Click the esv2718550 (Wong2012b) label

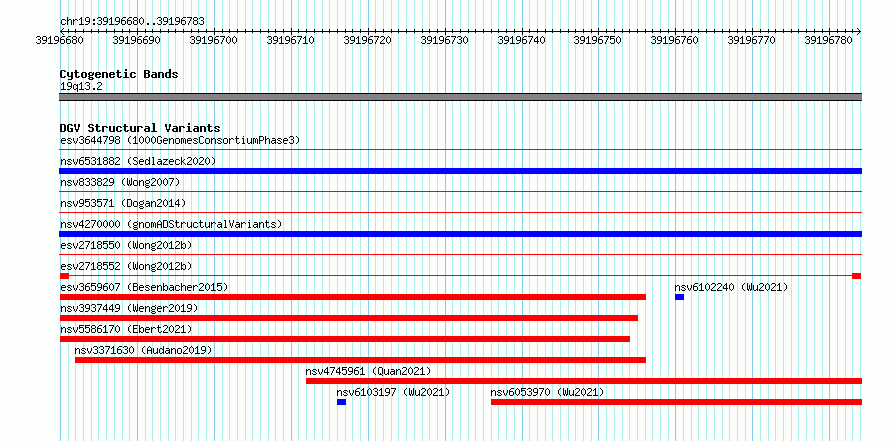click(126, 245)
